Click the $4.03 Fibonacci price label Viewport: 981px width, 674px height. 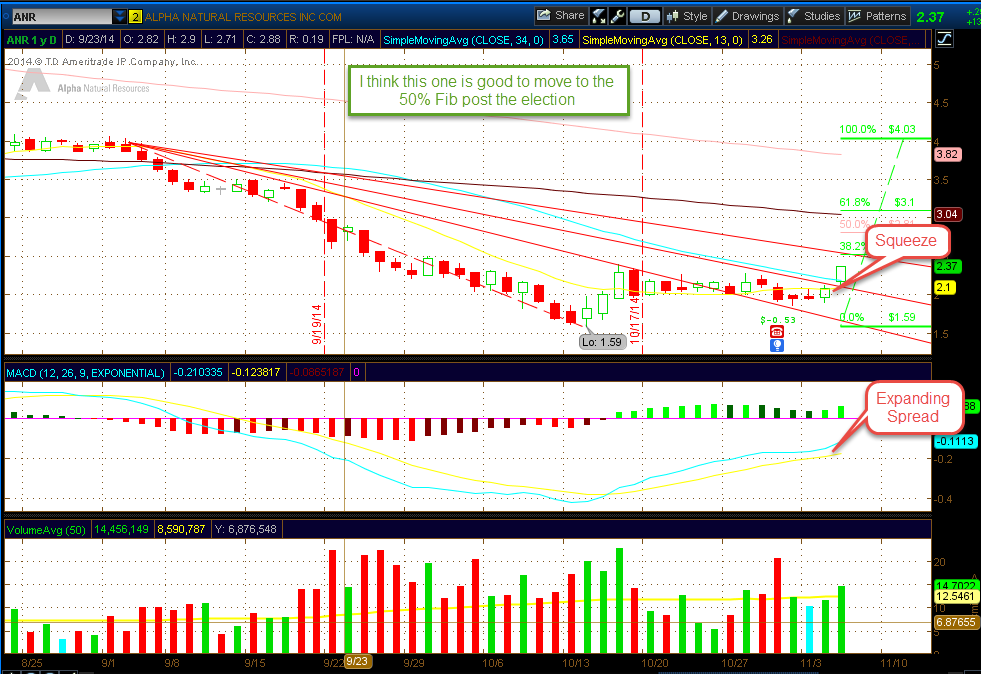pos(902,130)
